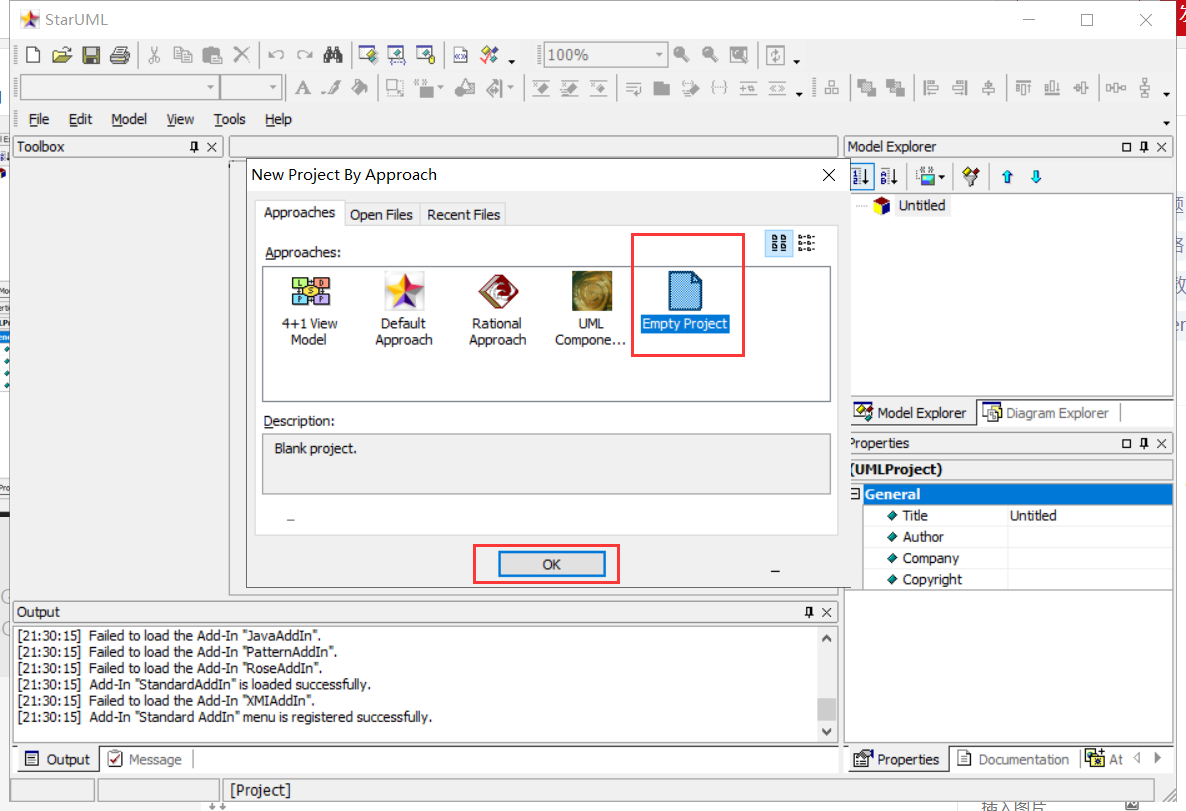Switch the approaches list to large icon view
Screen dimensions: 1186x811
(778, 243)
